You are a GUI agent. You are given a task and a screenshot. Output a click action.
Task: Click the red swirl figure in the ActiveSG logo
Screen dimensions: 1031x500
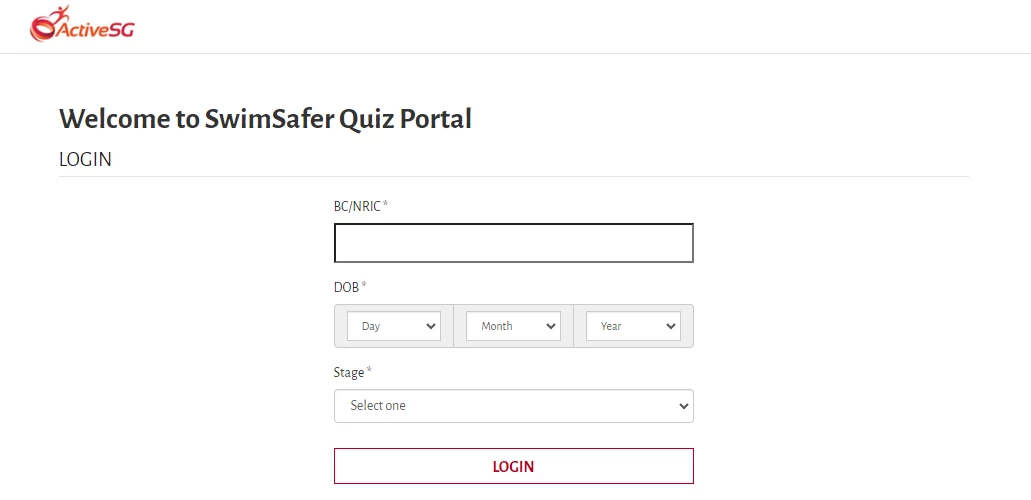click(47, 24)
